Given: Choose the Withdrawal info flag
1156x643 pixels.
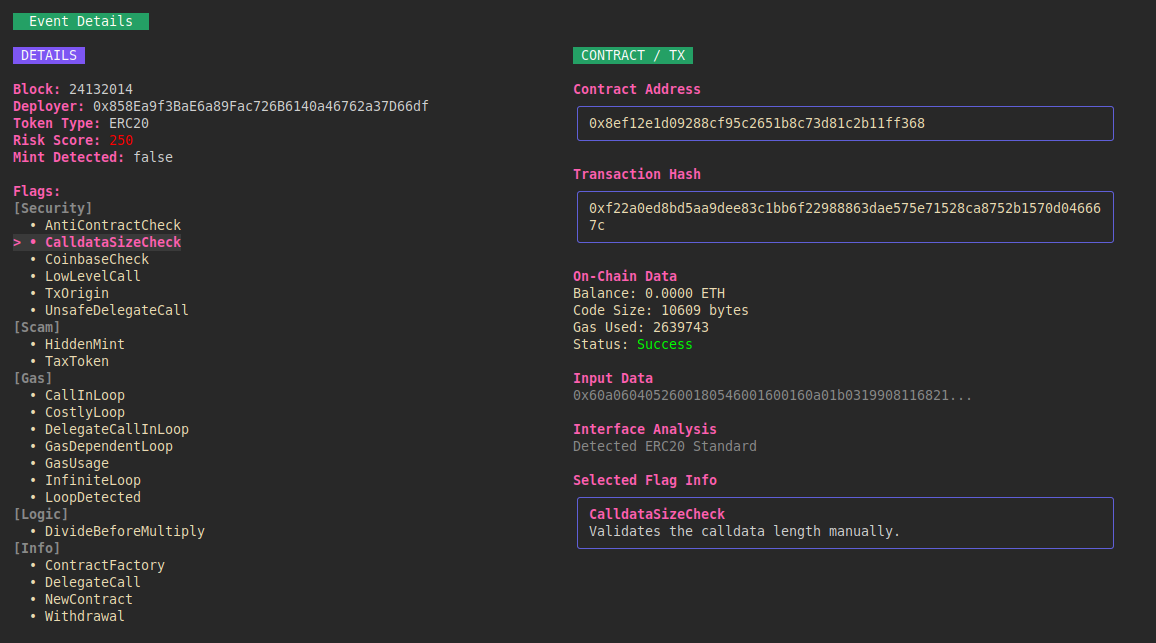Looking at the screenshot, I should [x=84, y=615].
